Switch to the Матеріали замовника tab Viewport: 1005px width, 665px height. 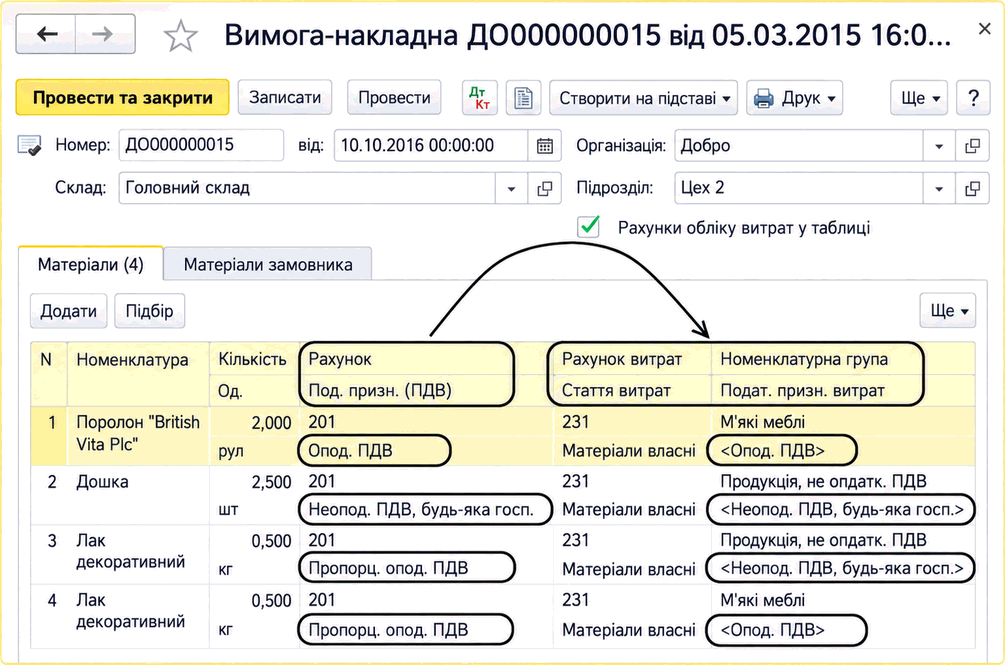coord(268,264)
